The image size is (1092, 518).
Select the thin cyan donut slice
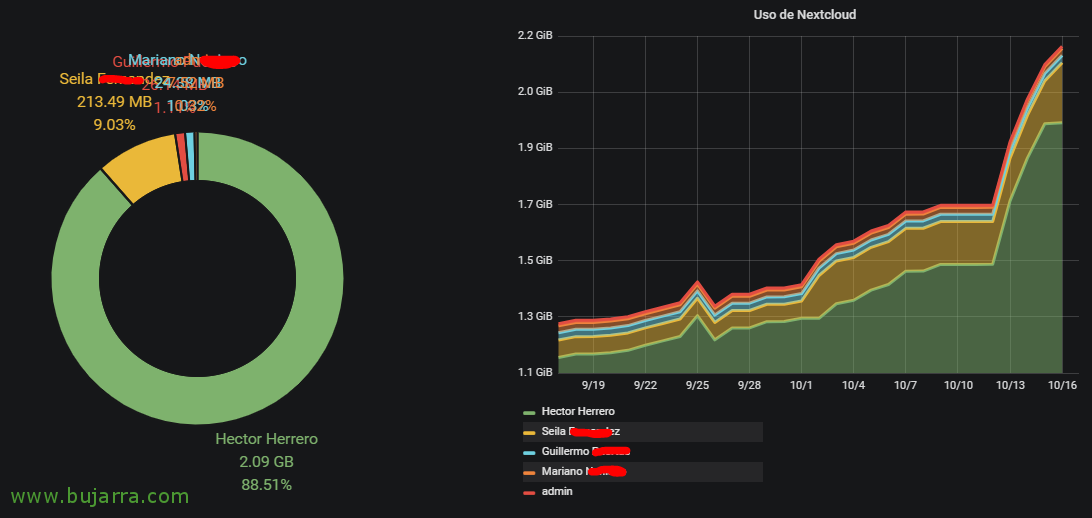click(190, 156)
